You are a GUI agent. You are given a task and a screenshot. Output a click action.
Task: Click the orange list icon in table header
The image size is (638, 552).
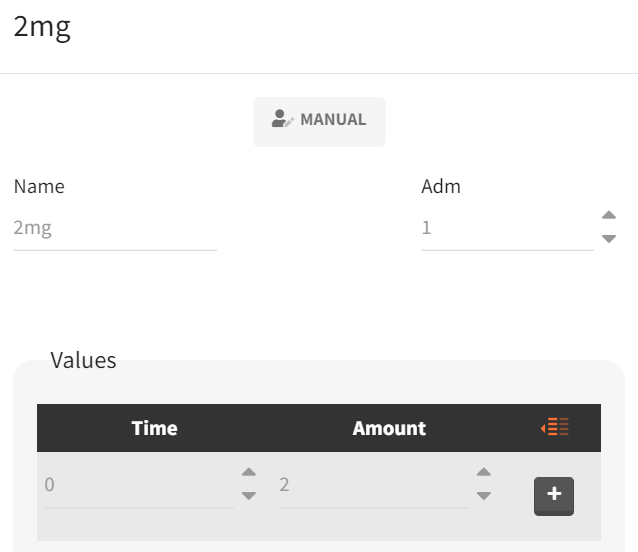555,428
